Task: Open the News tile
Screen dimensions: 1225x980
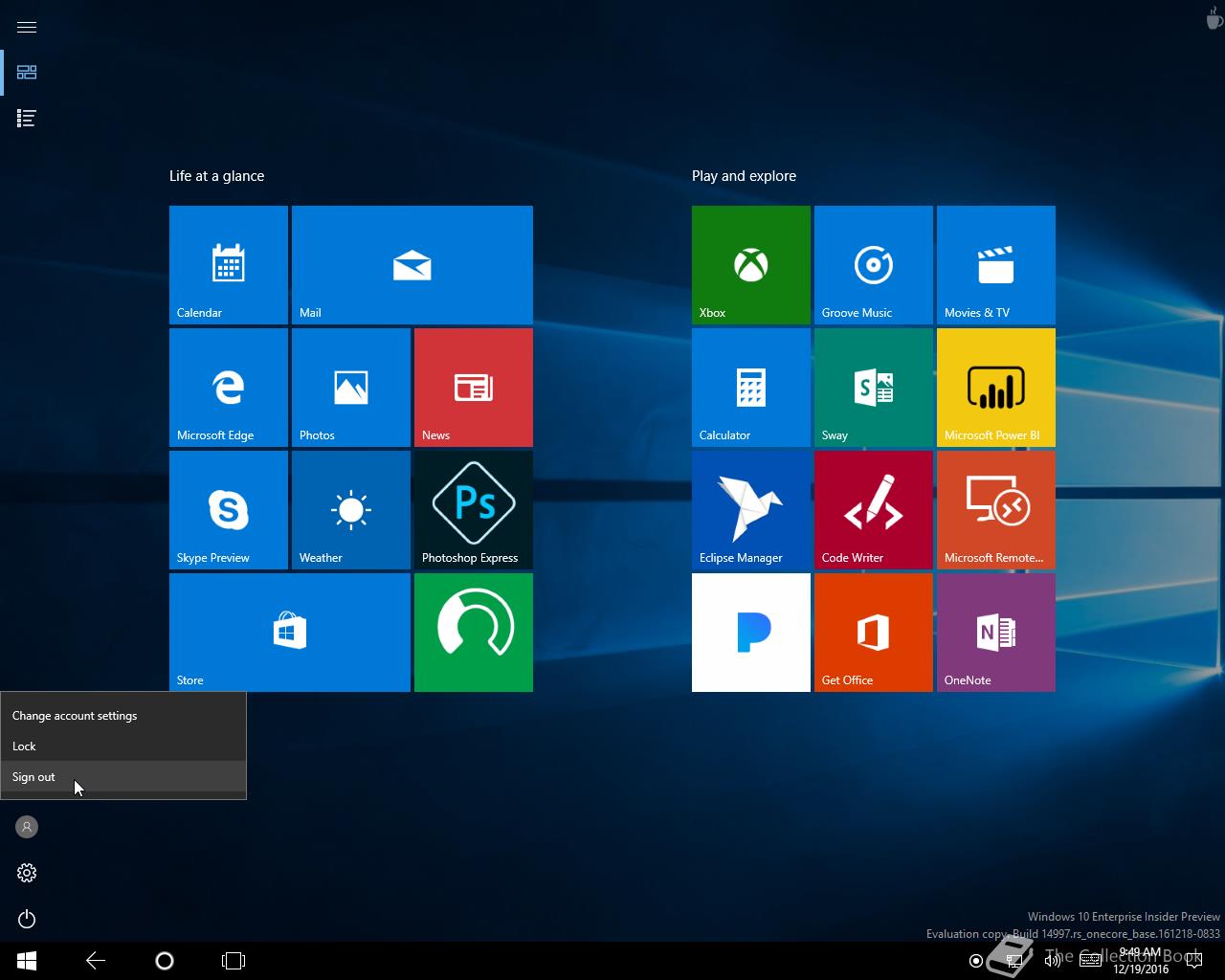Action: (474, 388)
